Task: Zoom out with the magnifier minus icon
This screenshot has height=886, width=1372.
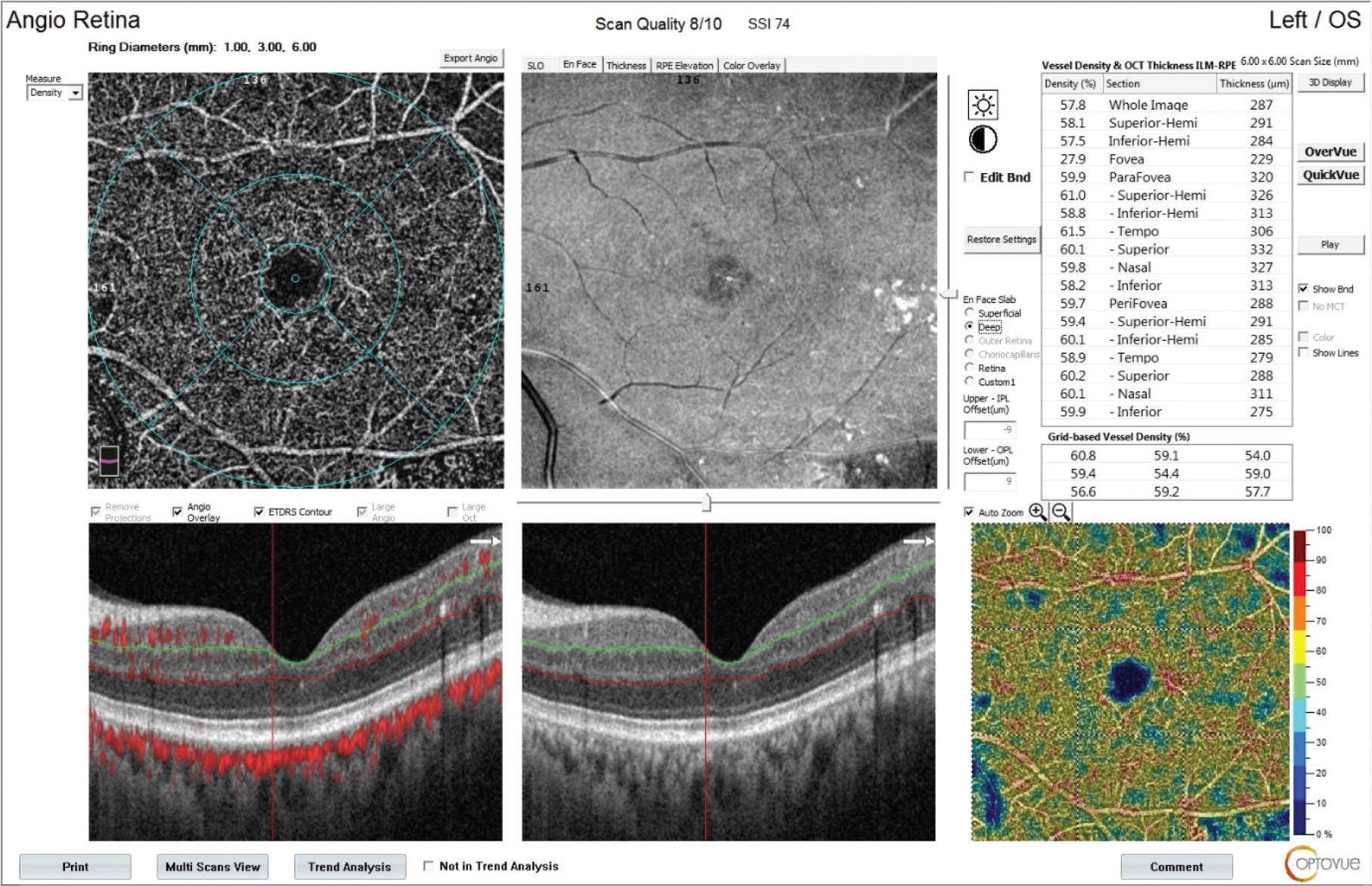Action: pyautogui.click(x=1061, y=513)
